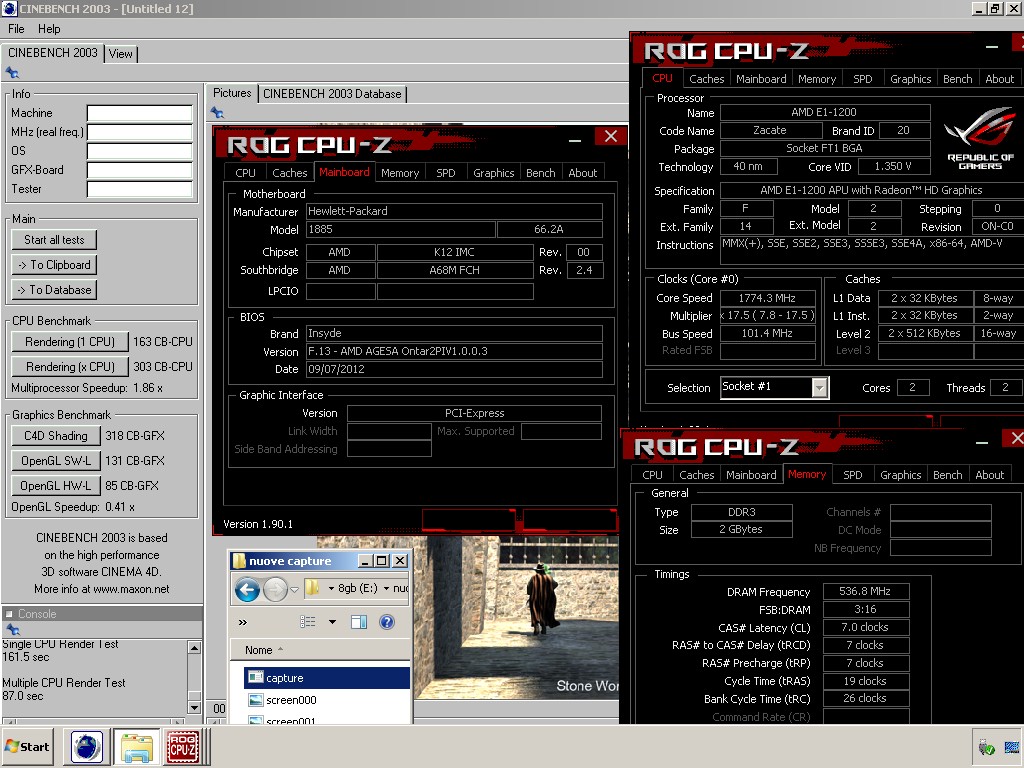The height and width of the screenshot is (768, 1024).
Task: Open the ROG CPU-Z taskbar icon
Action: pos(184,747)
